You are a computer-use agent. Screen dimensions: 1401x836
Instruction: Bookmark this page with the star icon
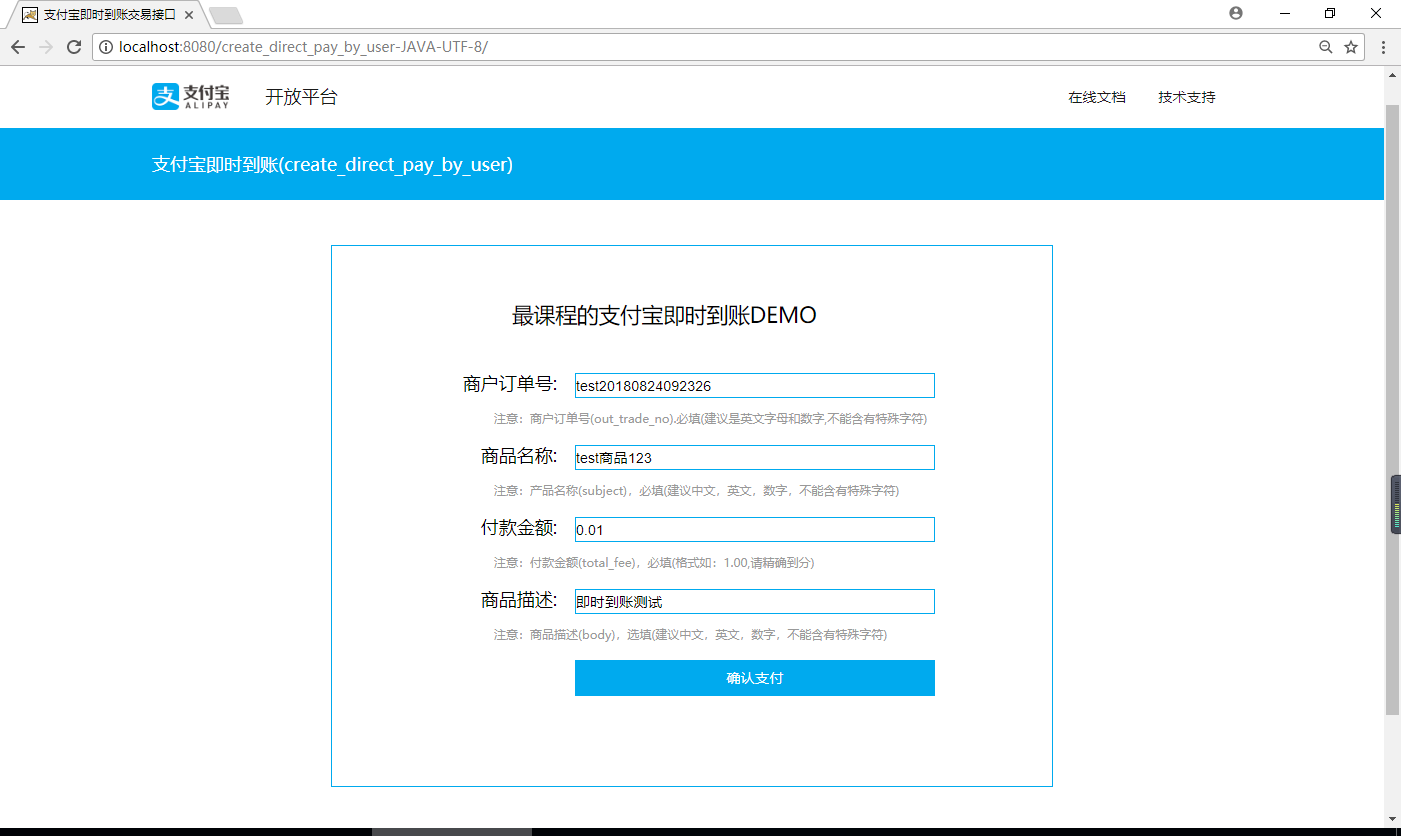pyautogui.click(x=1351, y=47)
